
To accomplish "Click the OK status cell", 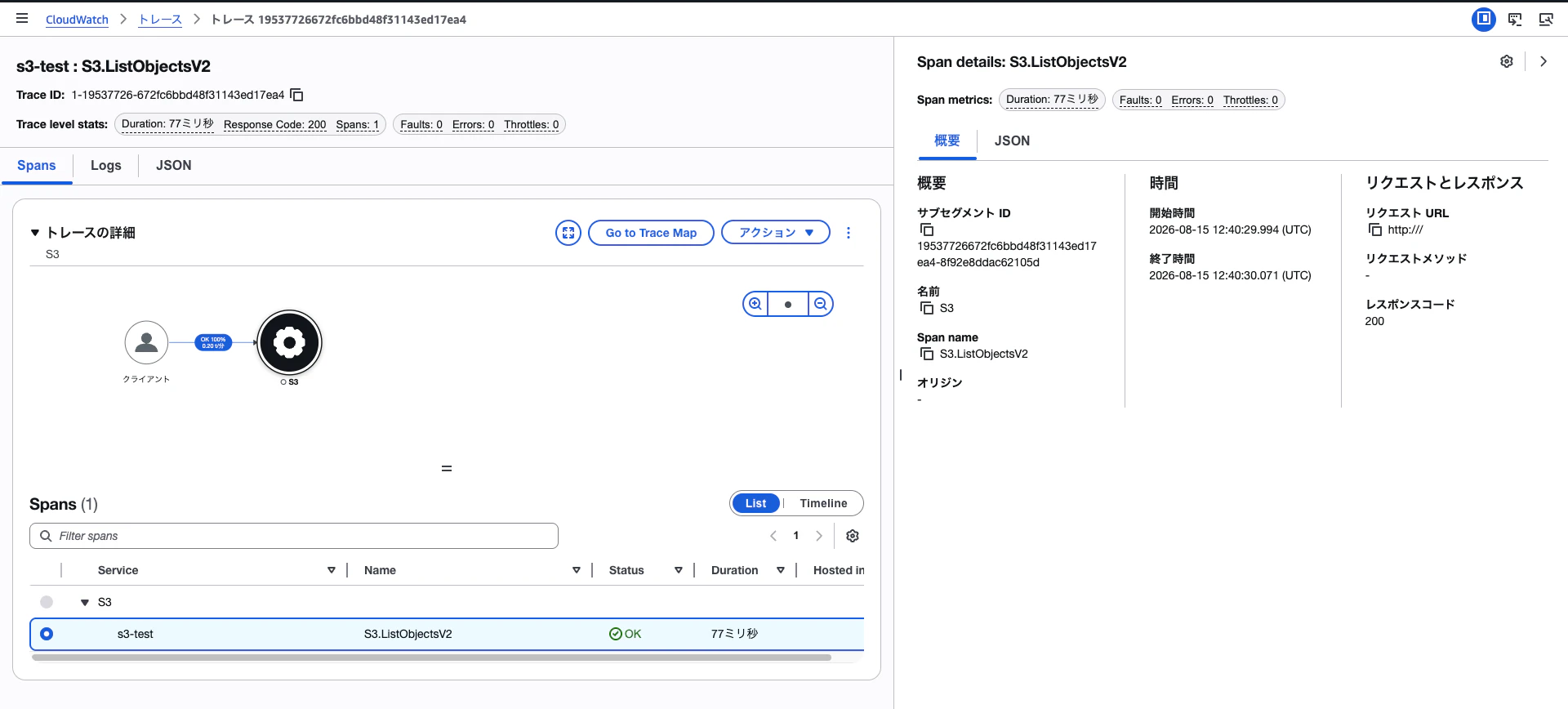I will 626,634.
